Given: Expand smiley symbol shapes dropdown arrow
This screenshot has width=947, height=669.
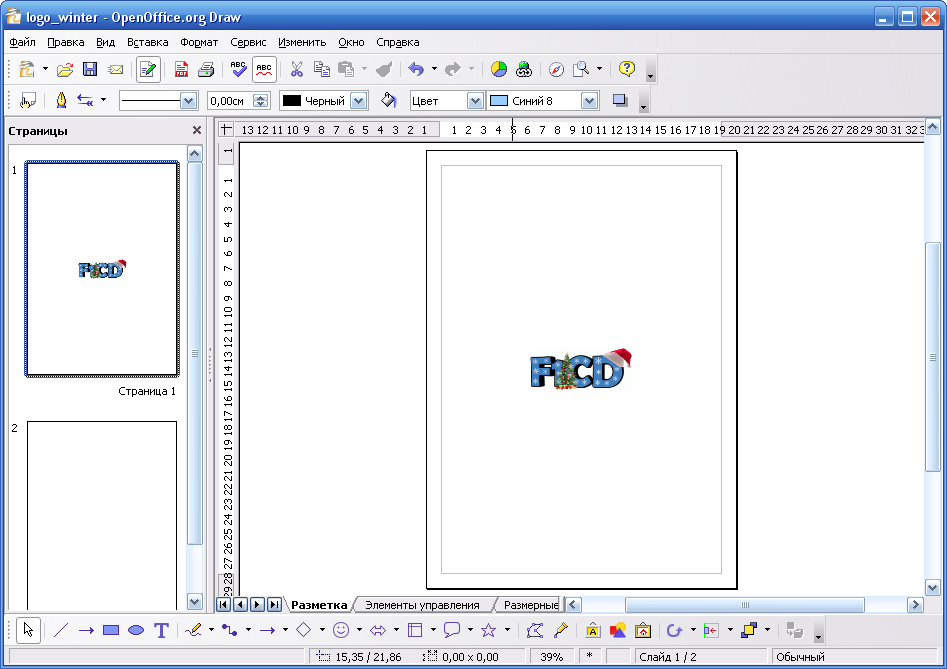Looking at the screenshot, I should [359, 630].
